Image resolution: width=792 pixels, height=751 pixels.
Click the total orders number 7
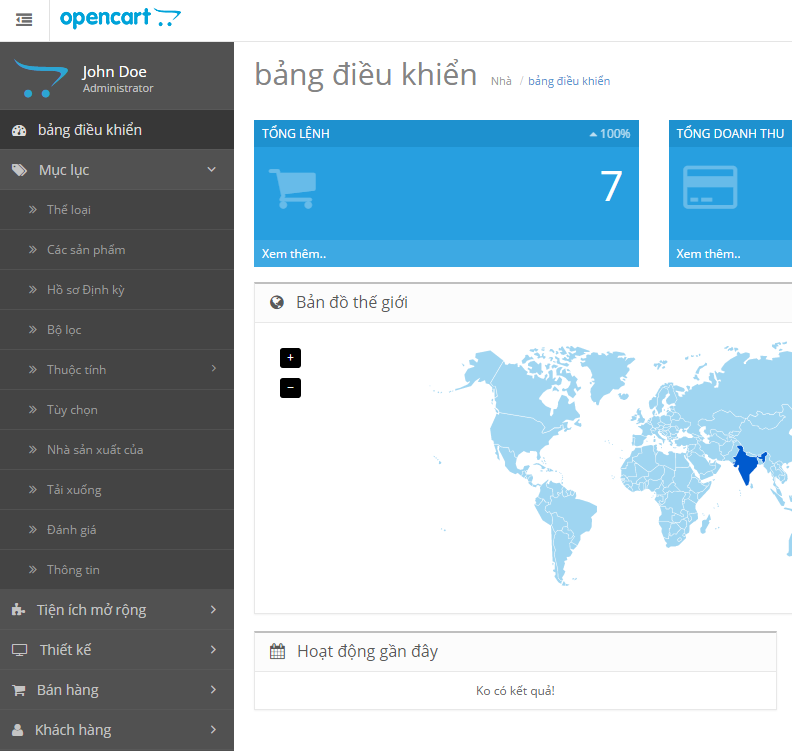(x=611, y=186)
